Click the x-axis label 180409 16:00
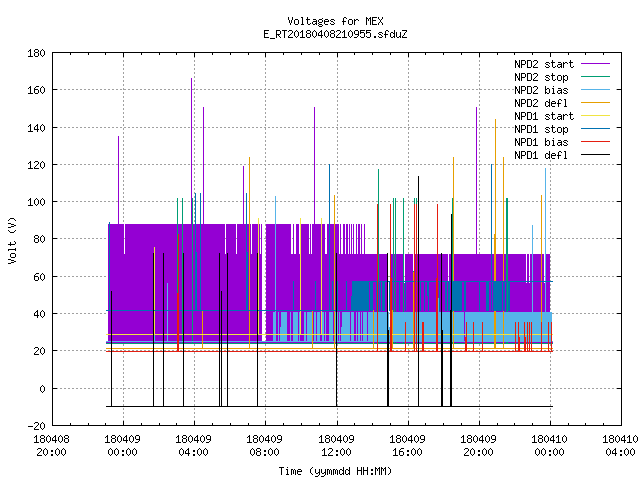The width and height of the screenshot is (640, 480). point(407,446)
